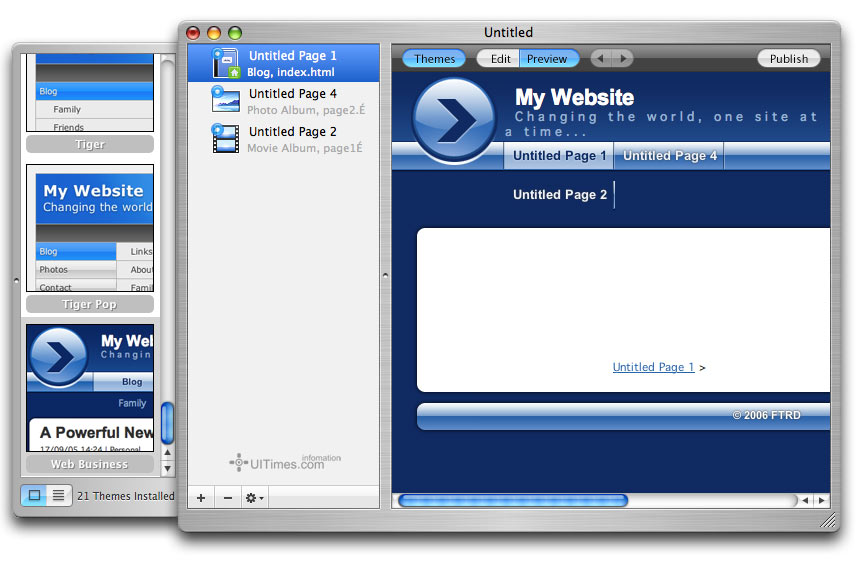
Task: Follow the Untitled Page 1 breadcrumb link
Action: pos(653,367)
